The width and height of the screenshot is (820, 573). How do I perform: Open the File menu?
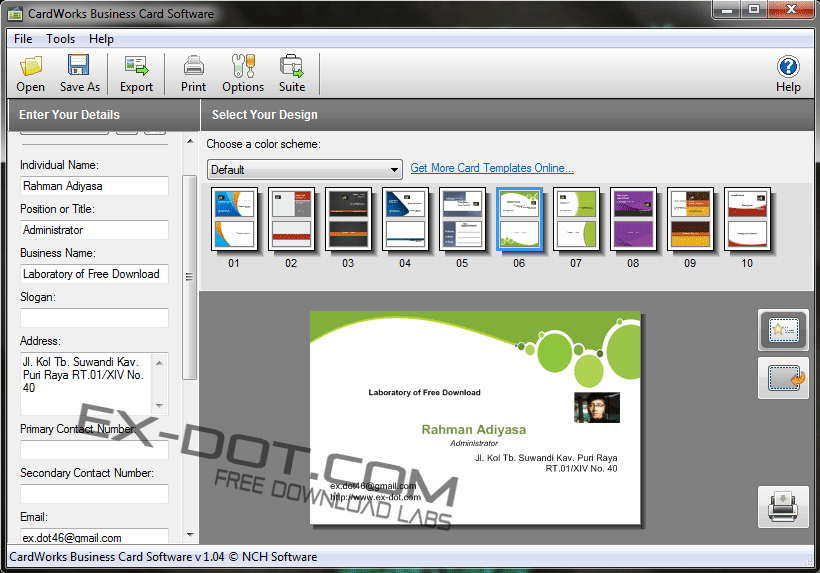(23, 39)
